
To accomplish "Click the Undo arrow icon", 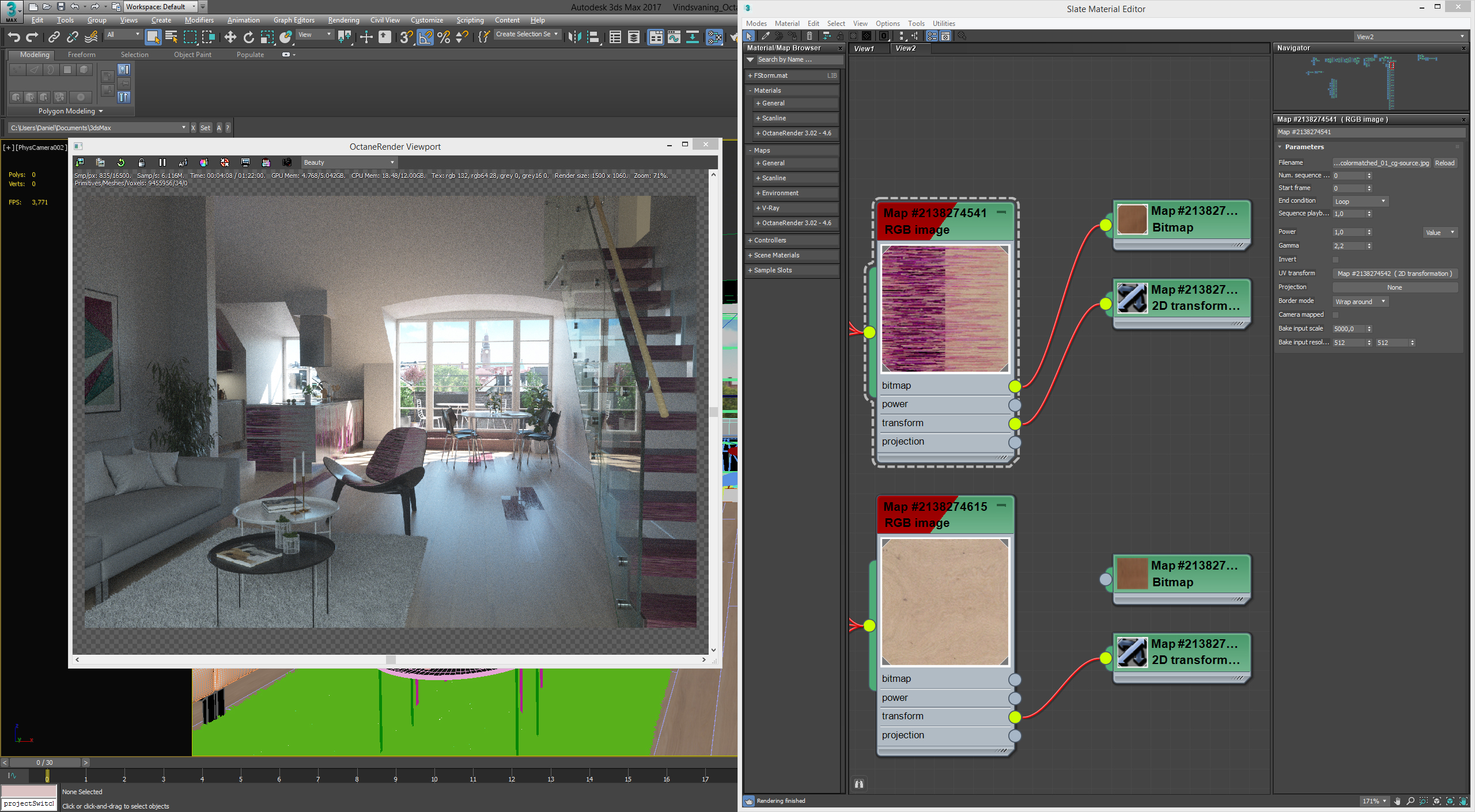I will [13, 37].
